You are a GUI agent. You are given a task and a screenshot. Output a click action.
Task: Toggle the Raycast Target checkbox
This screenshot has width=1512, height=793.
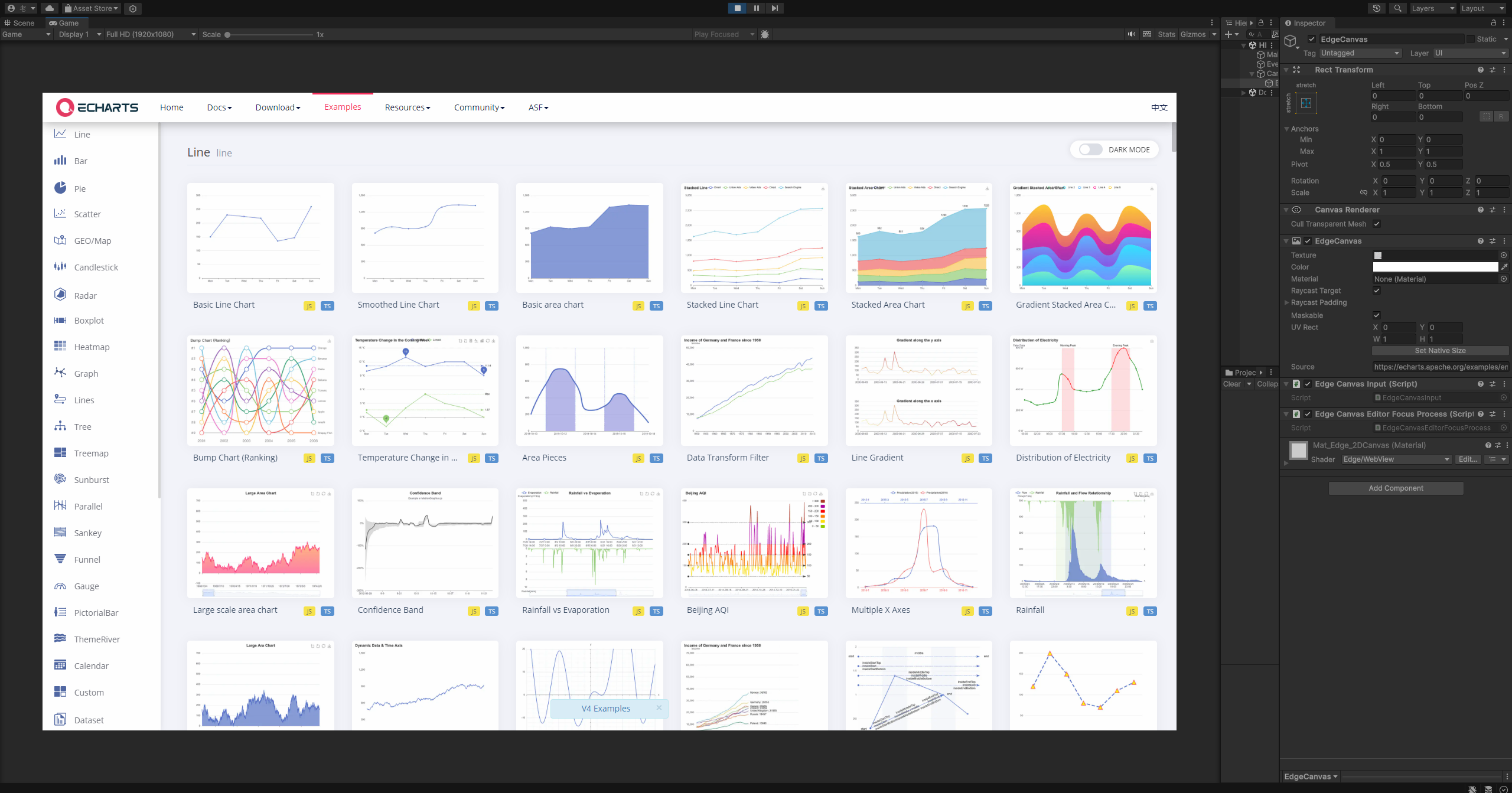tap(1377, 291)
